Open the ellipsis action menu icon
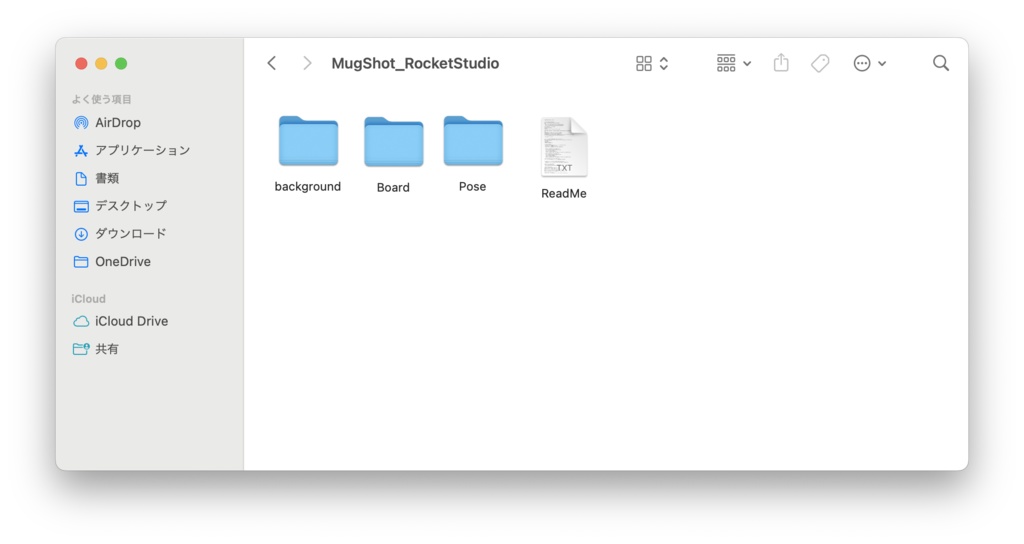The image size is (1024, 544). (x=862, y=63)
